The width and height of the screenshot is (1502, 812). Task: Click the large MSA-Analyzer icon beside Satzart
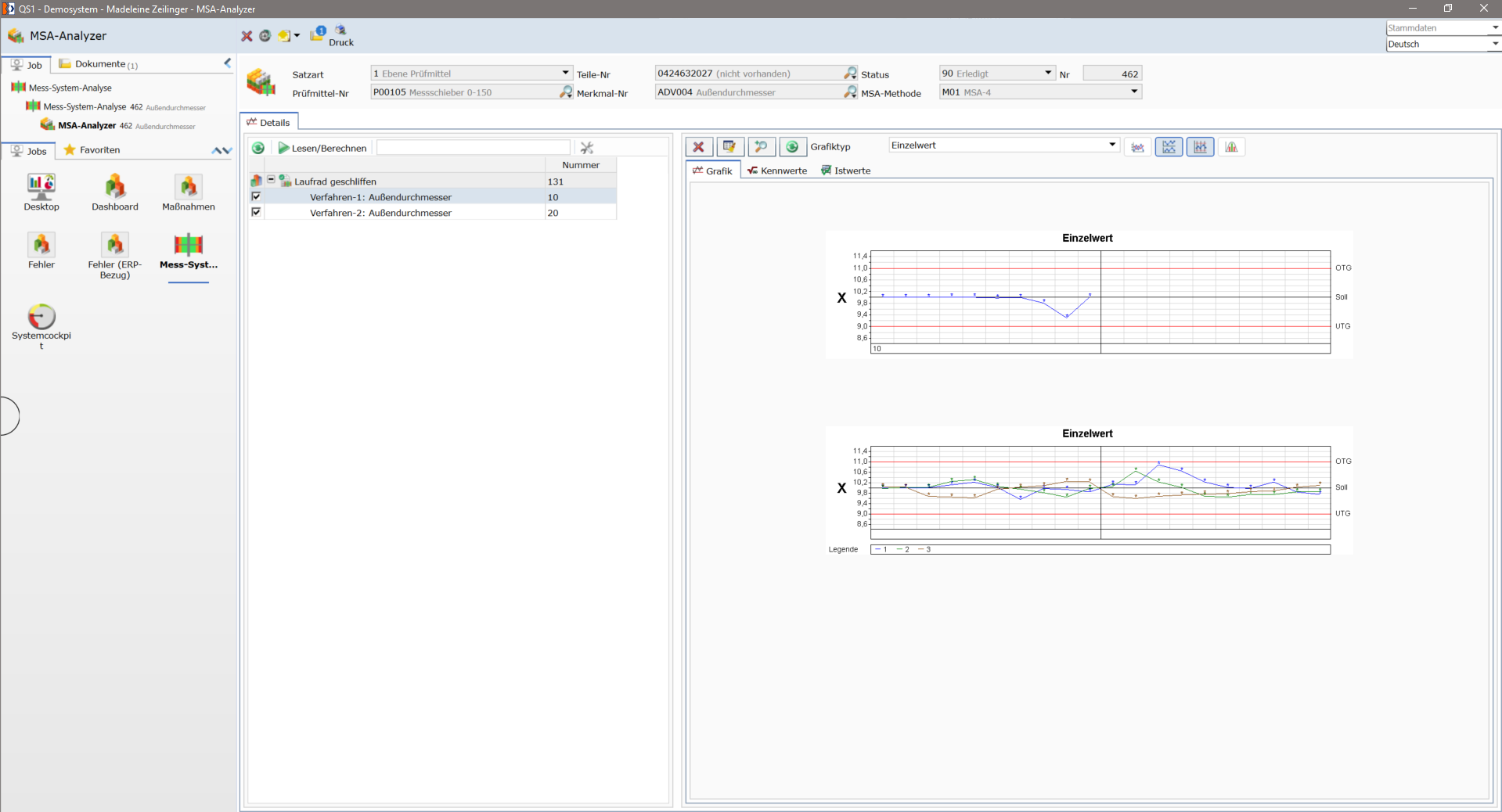[x=261, y=82]
